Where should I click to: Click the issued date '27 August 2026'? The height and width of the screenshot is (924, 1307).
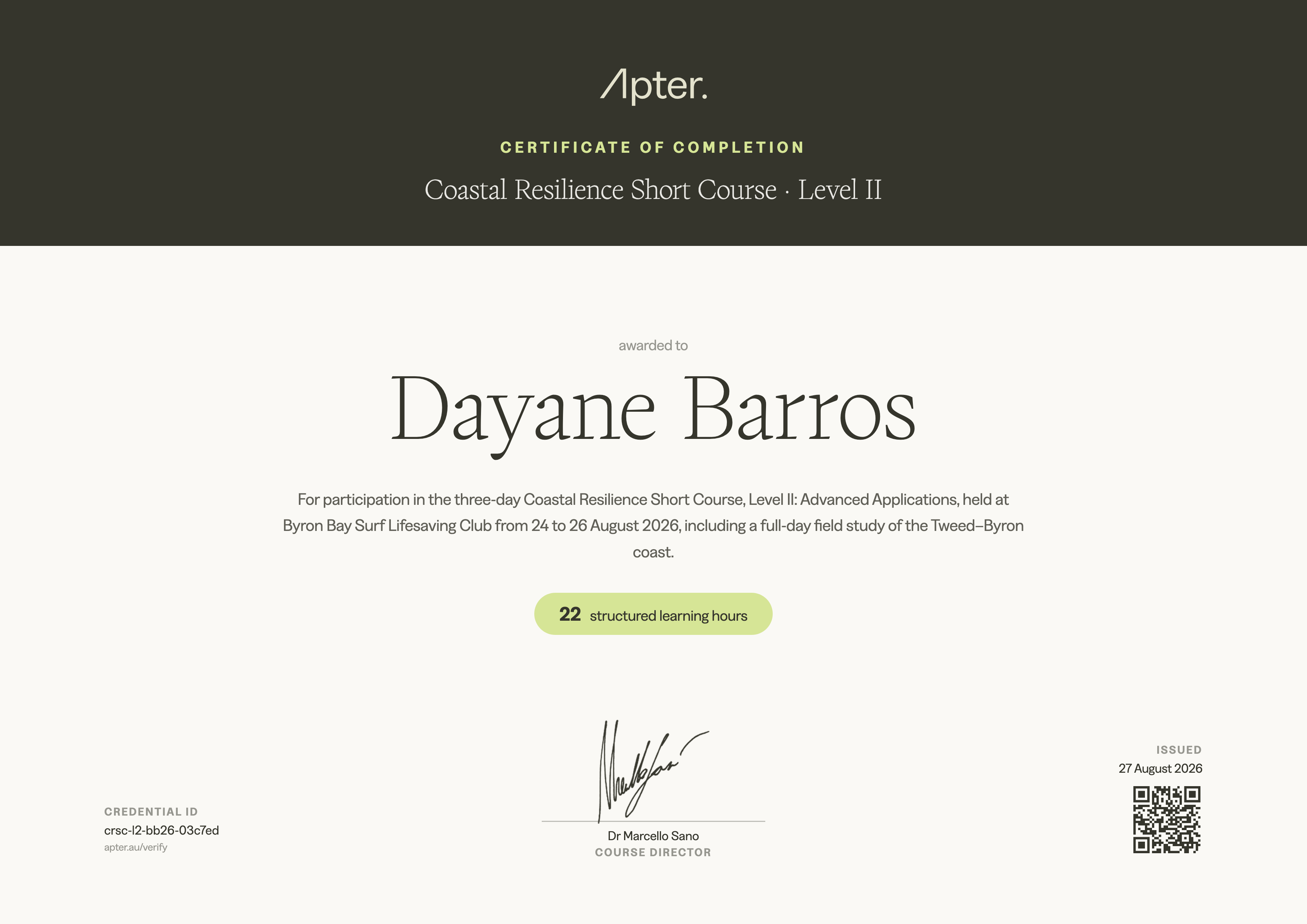tap(1160, 768)
